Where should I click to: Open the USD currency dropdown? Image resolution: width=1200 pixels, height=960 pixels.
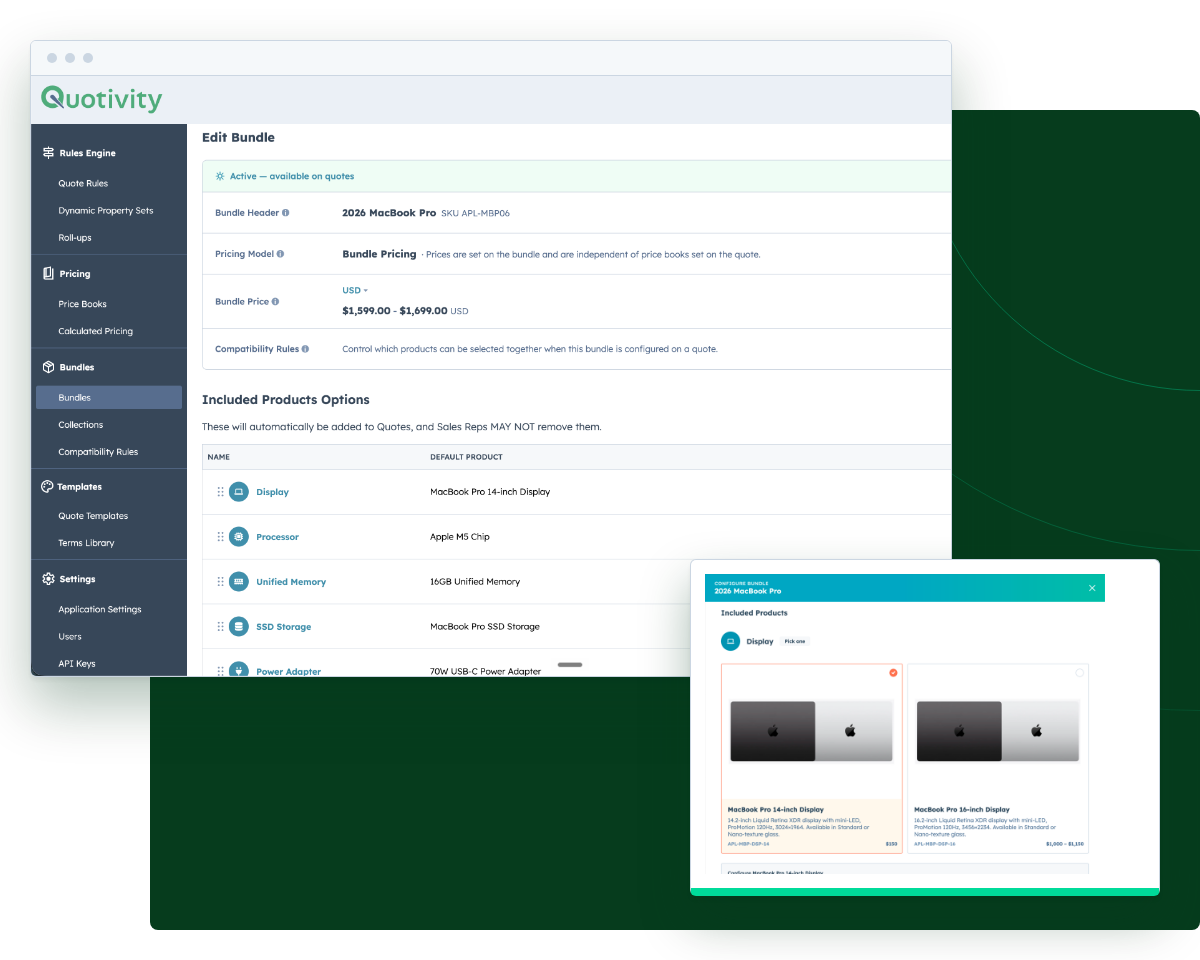click(x=355, y=290)
